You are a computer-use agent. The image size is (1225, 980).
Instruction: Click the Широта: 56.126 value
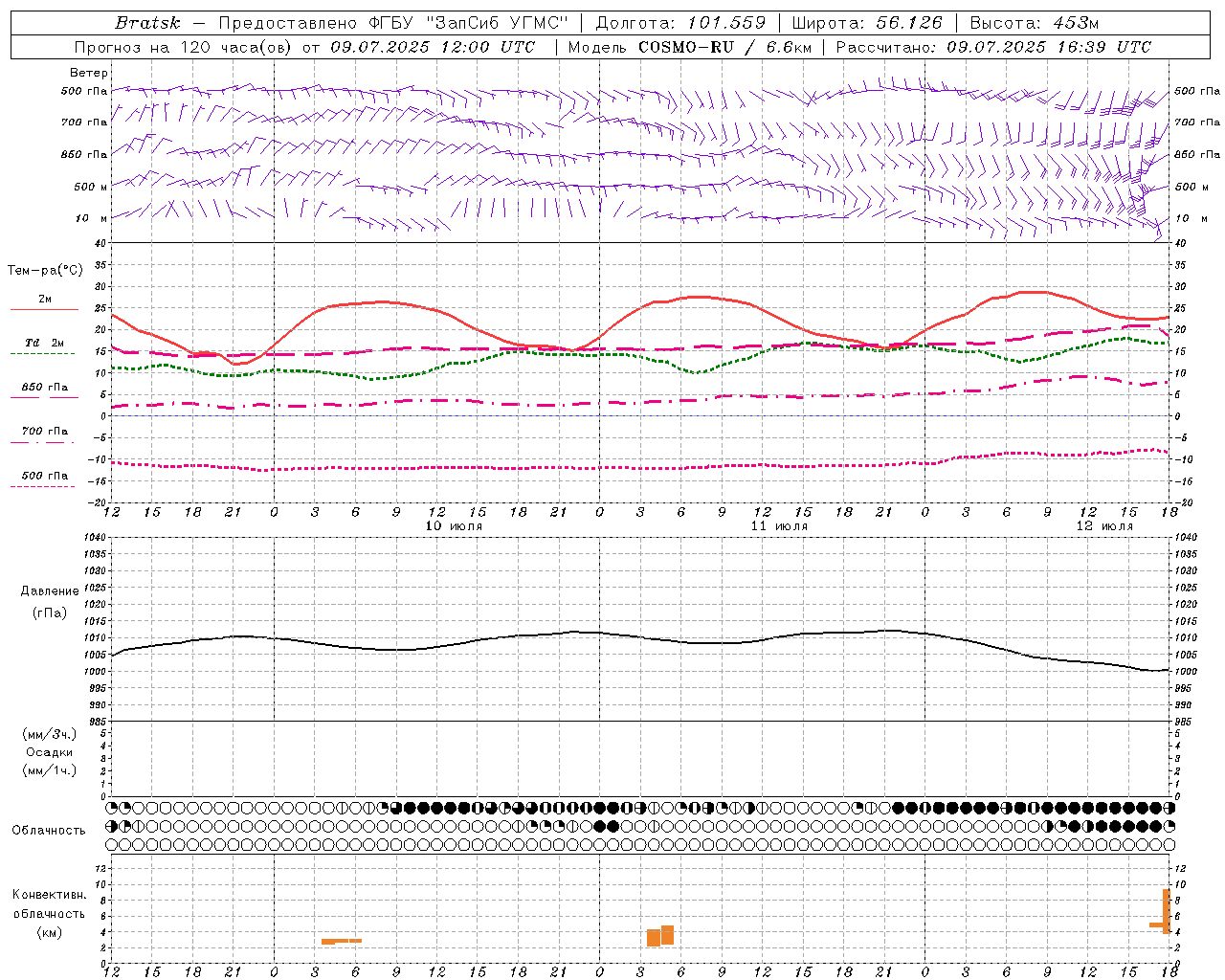[867, 23]
